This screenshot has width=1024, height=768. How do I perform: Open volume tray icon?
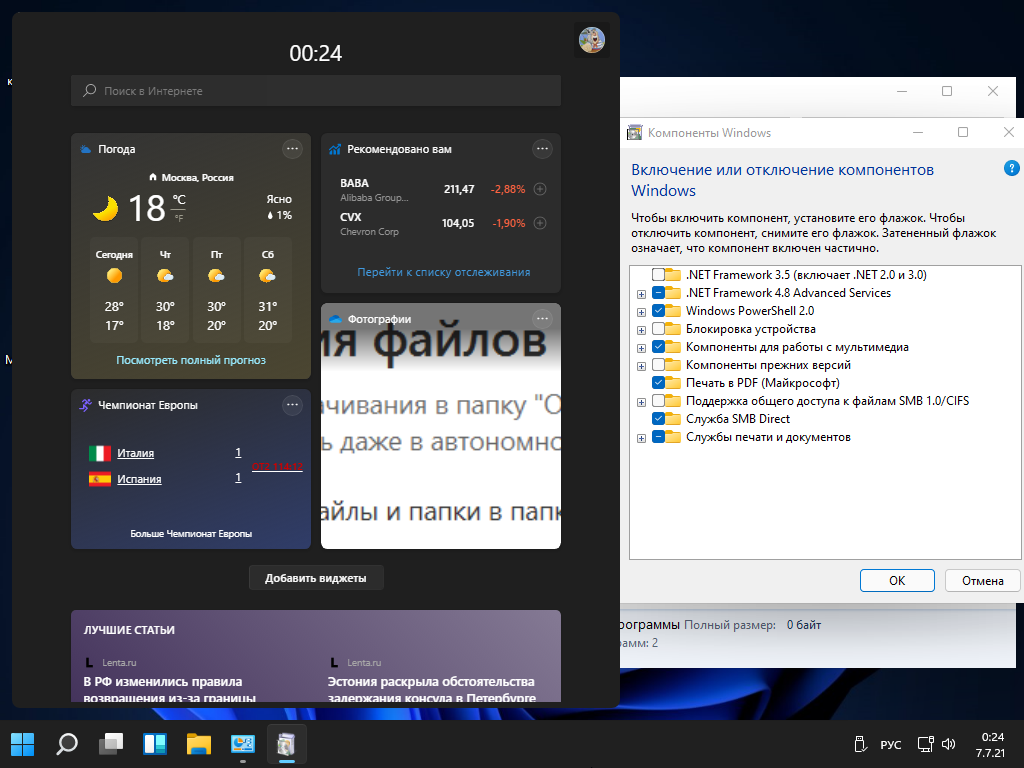click(x=948, y=744)
